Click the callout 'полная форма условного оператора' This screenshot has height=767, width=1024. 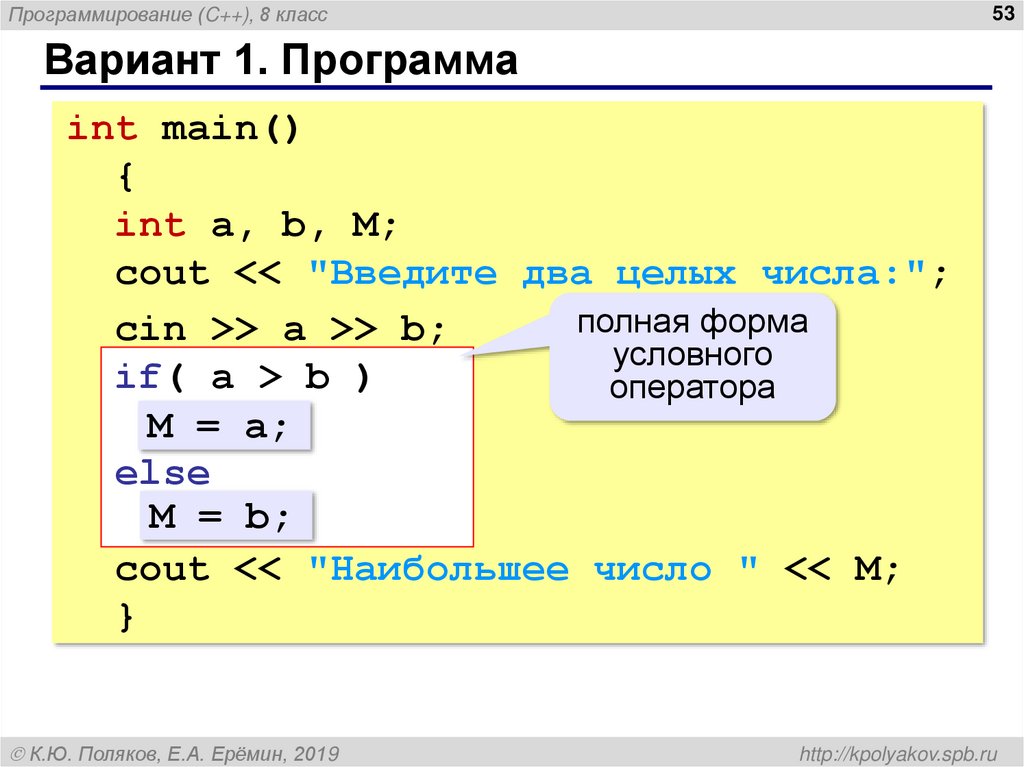692,356
